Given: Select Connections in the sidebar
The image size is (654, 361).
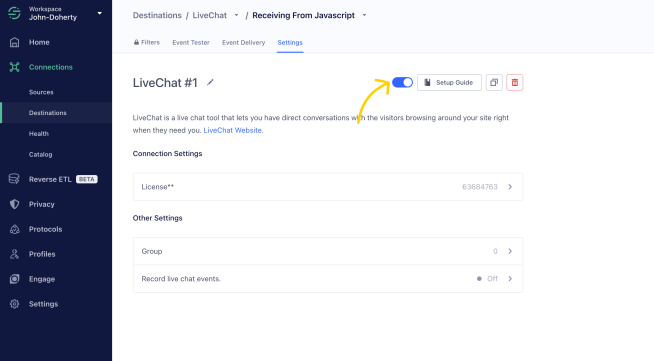Looking at the screenshot, I should point(50,67).
